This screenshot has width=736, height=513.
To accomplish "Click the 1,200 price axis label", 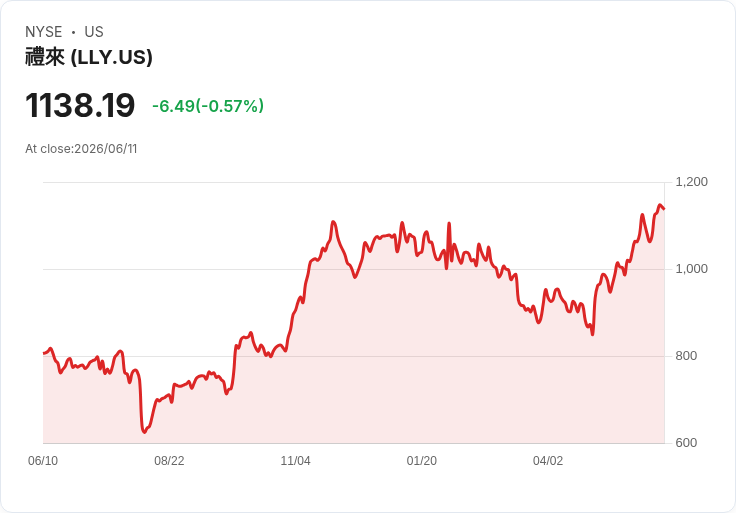I will pyautogui.click(x=691, y=182).
